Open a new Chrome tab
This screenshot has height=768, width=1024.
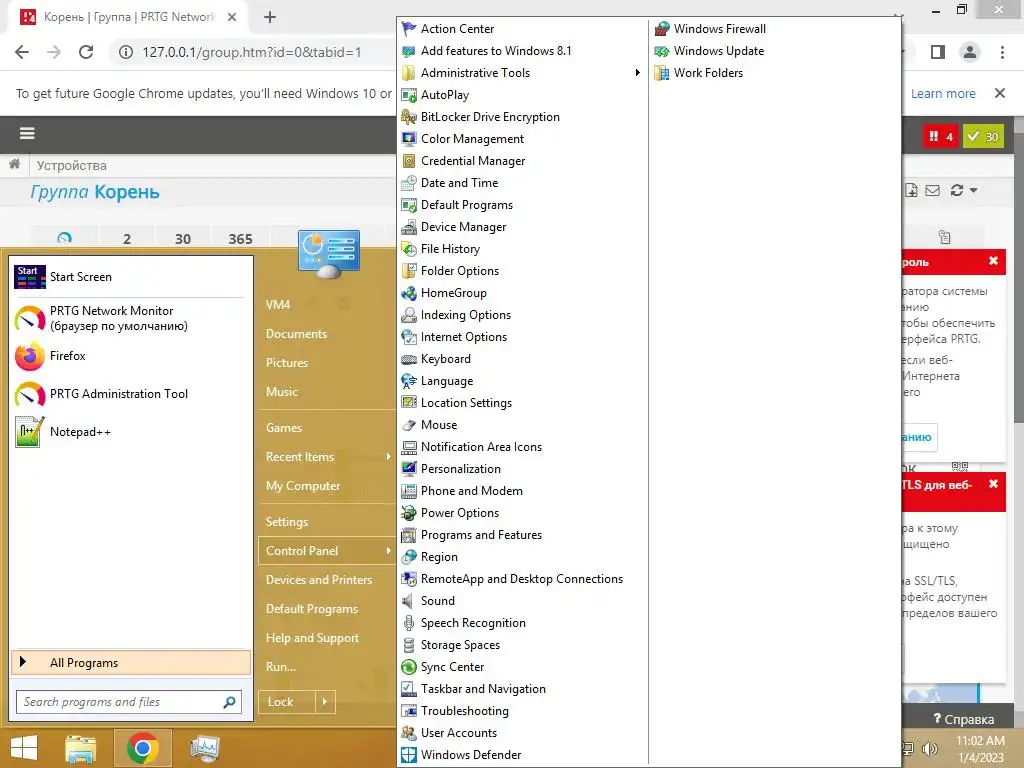pos(270,17)
